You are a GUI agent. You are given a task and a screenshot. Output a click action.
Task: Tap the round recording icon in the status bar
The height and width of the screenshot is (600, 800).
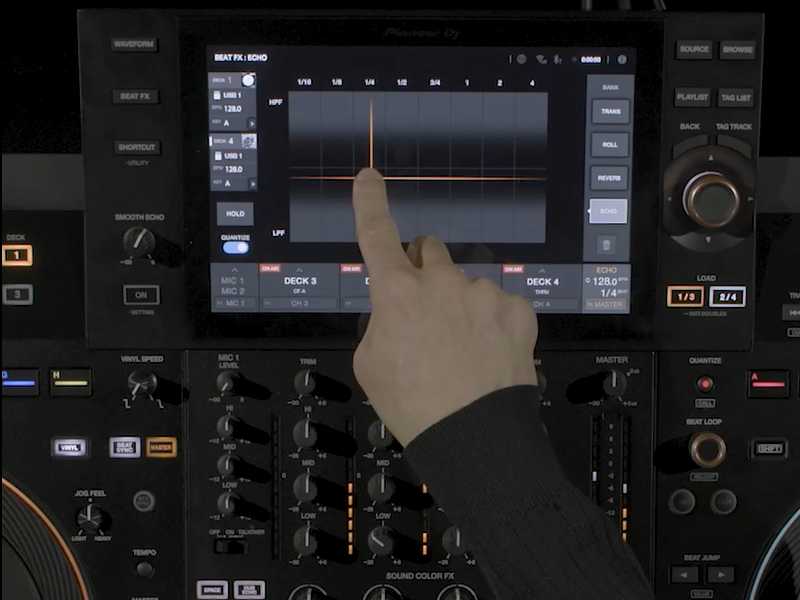[x=521, y=59]
